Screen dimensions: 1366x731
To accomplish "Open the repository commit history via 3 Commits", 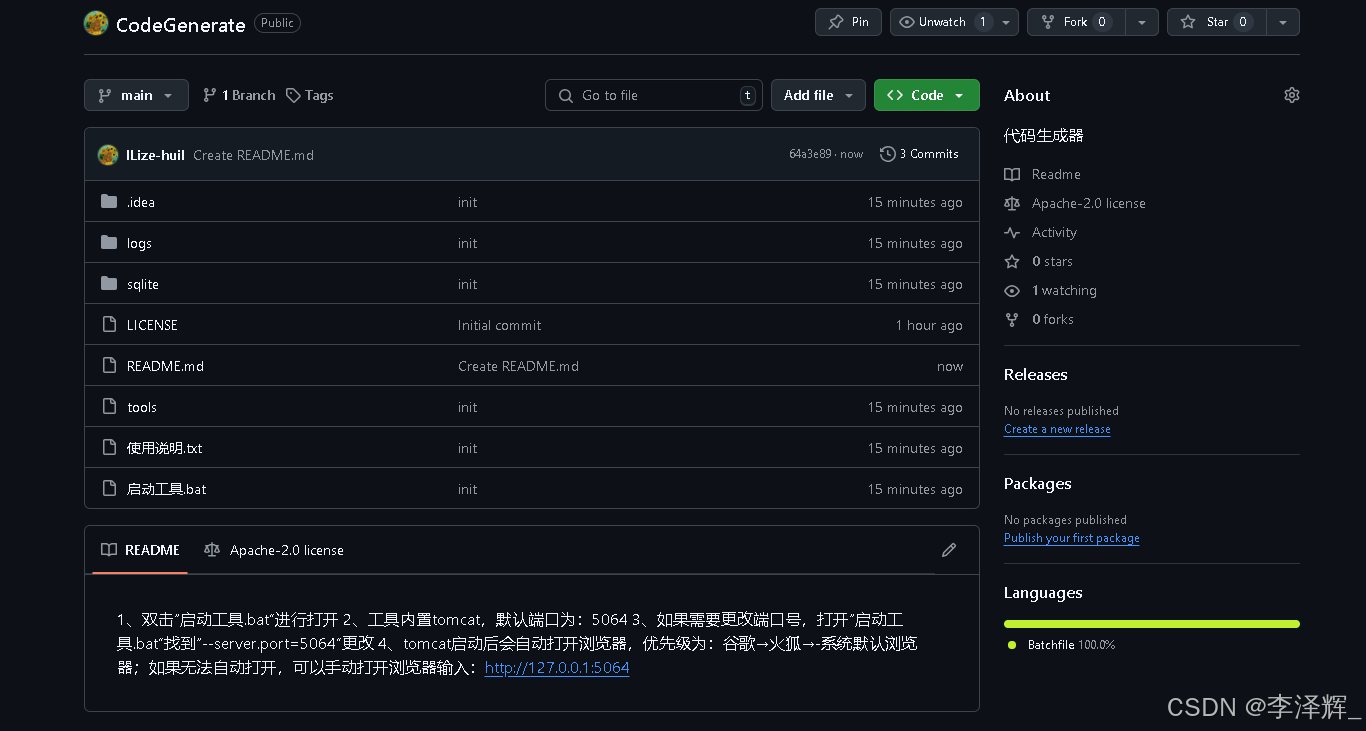I will coord(919,154).
